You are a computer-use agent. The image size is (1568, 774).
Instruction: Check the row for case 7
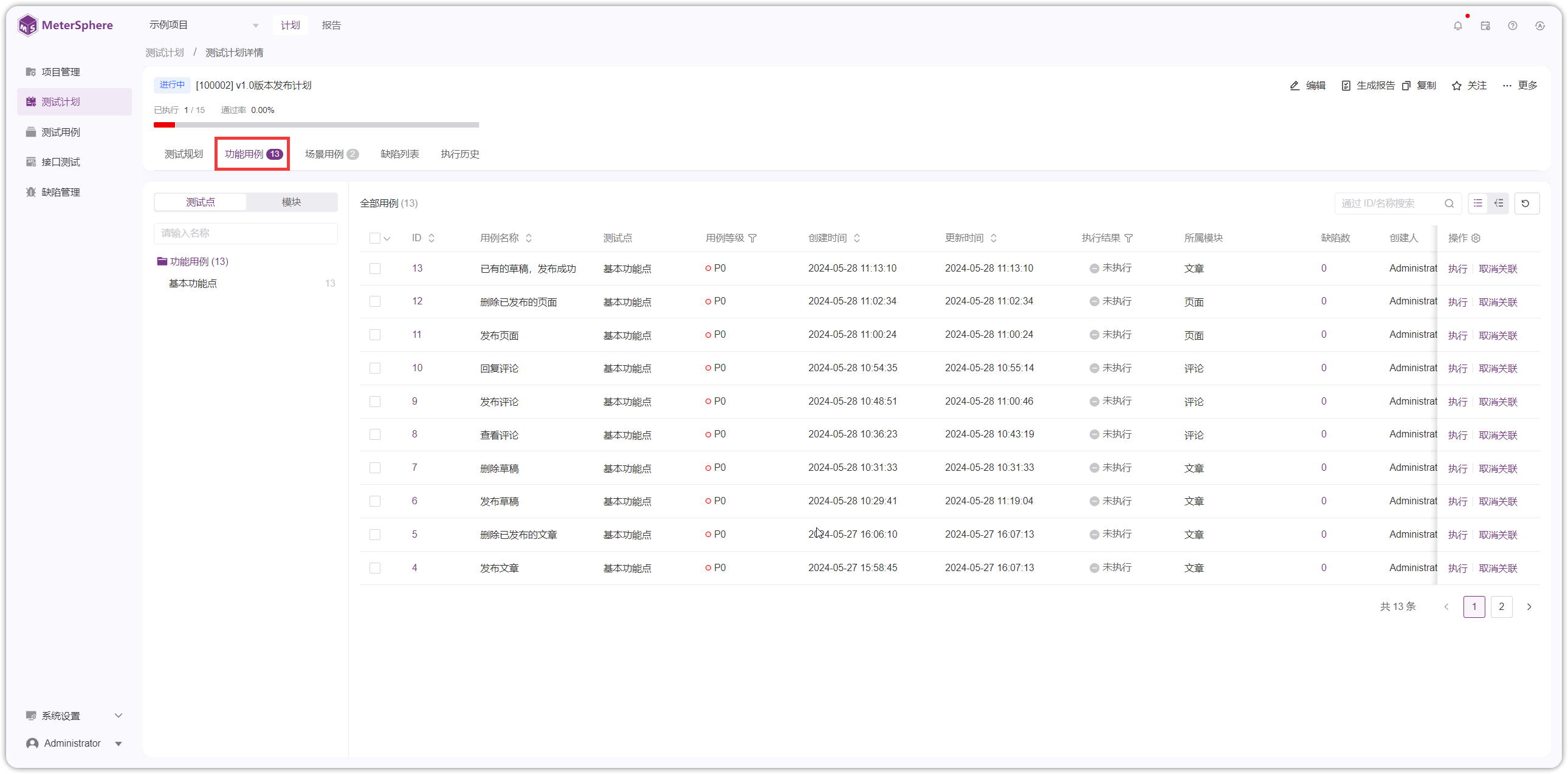pyautogui.click(x=375, y=468)
